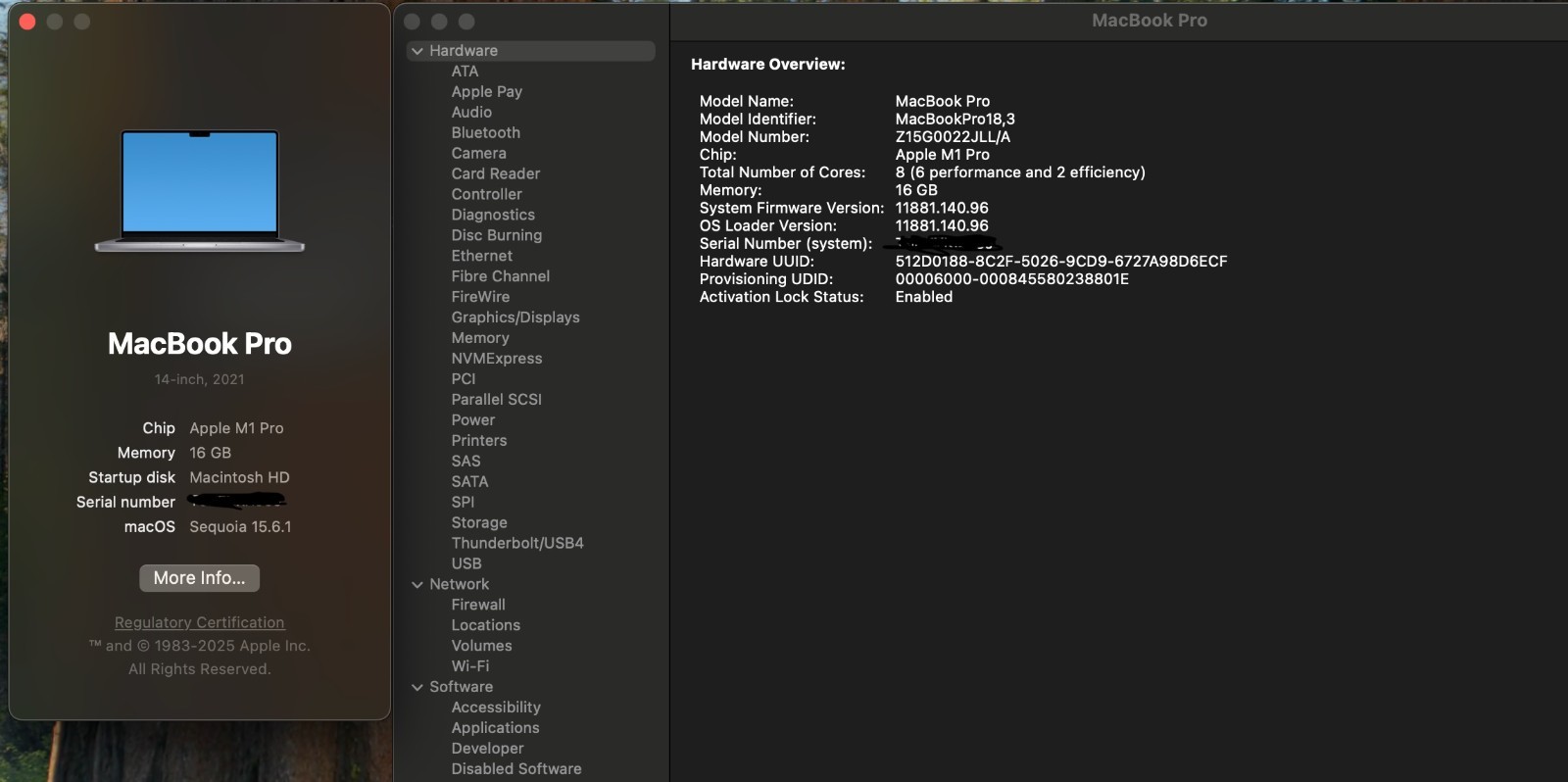1568x782 pixels.
Task: Collapse the Hardware section
Action: pyautogui.click(x=417, y=51)
